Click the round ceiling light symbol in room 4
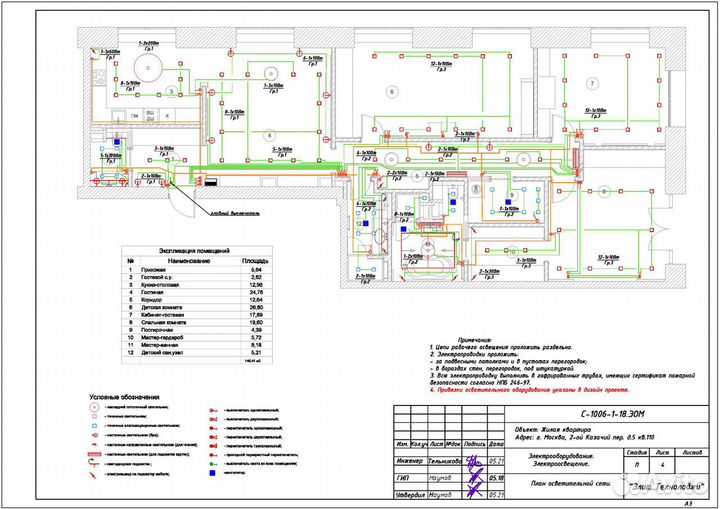This screenshot has width=720, height=509. tap(270, 73)
